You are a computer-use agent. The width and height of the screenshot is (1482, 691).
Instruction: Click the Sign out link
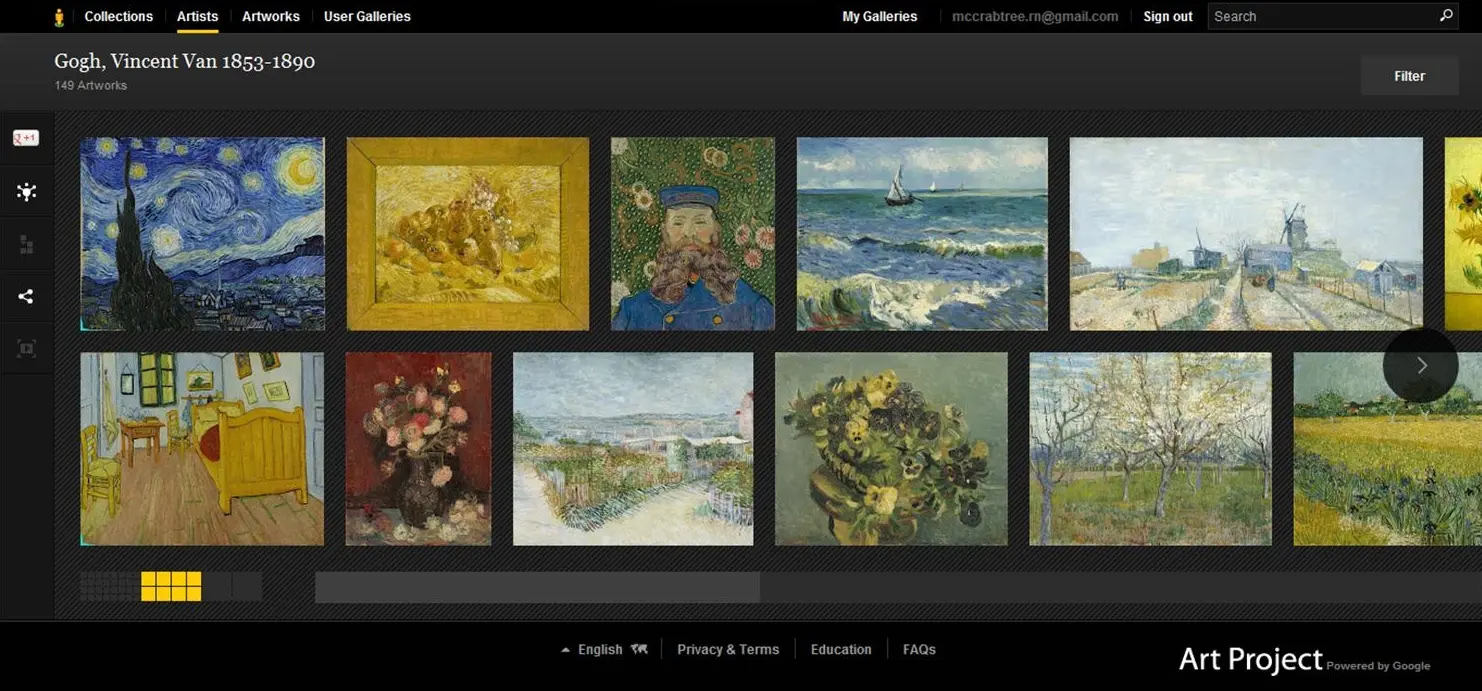point(1168,16)
